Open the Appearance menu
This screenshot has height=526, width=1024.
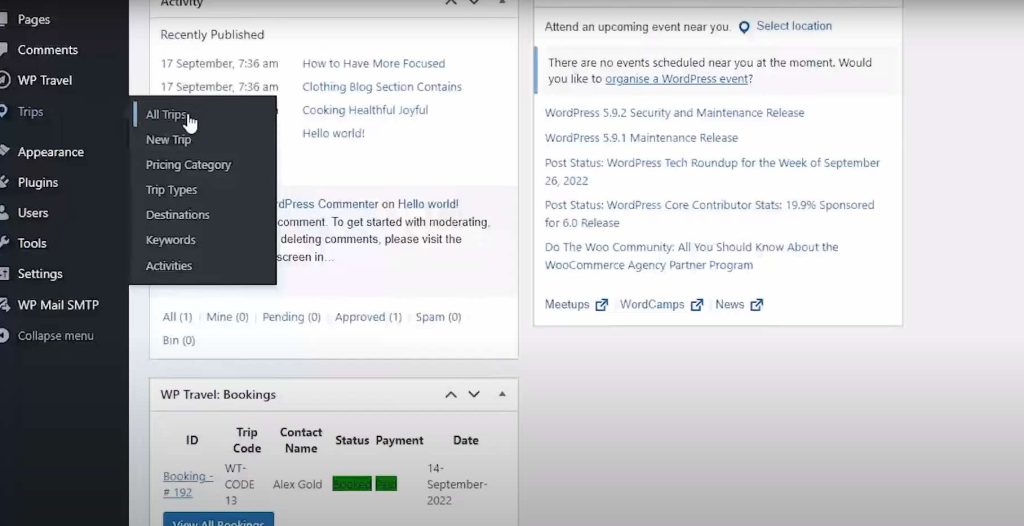click(x=50, y=152)
